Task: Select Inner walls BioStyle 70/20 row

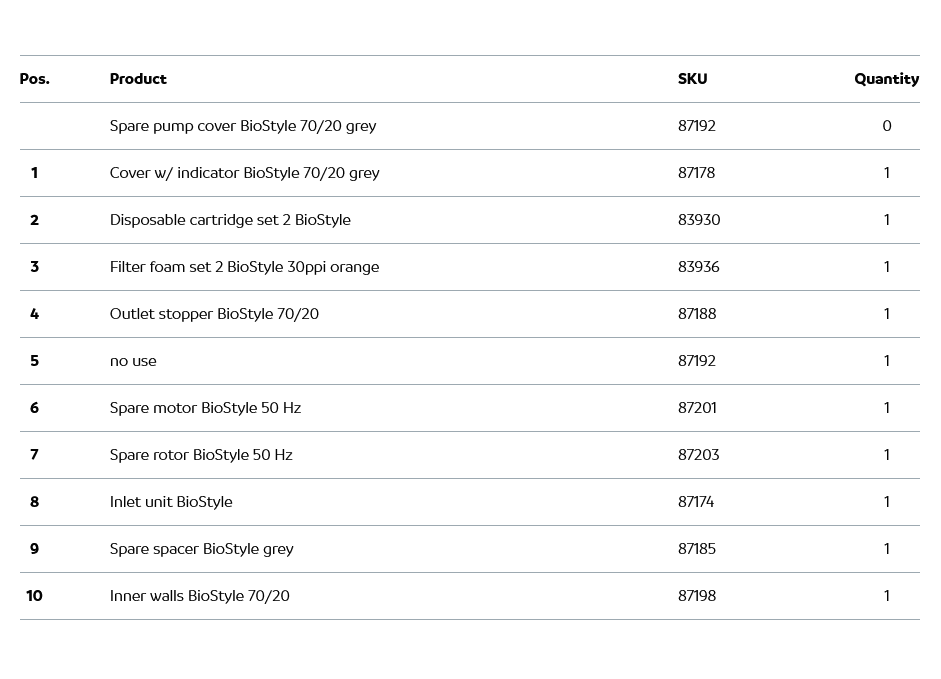Action: [x=199, y=596]
